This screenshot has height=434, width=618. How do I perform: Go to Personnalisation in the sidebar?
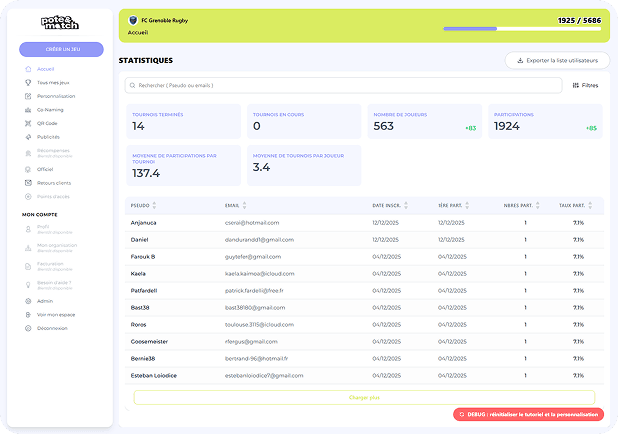tap(56, 96)
